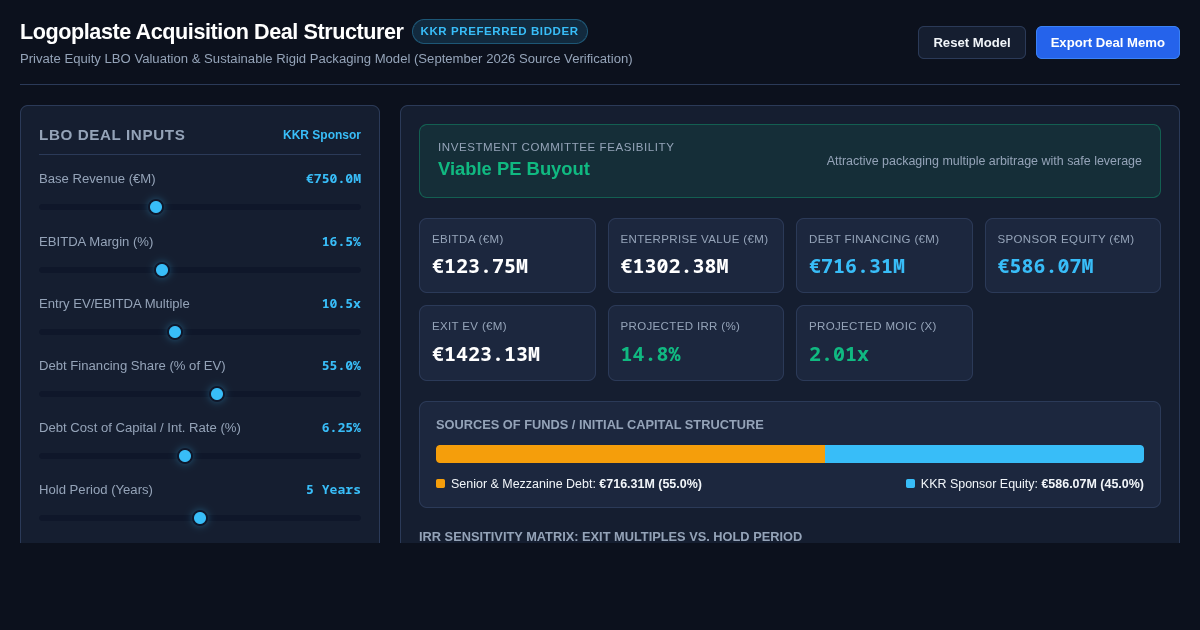The height and width of the screenshot is (630, 1200).
Task: Move the EBITDA Margin slider handle
Action: pyautogui.click(x=162, y=270)
